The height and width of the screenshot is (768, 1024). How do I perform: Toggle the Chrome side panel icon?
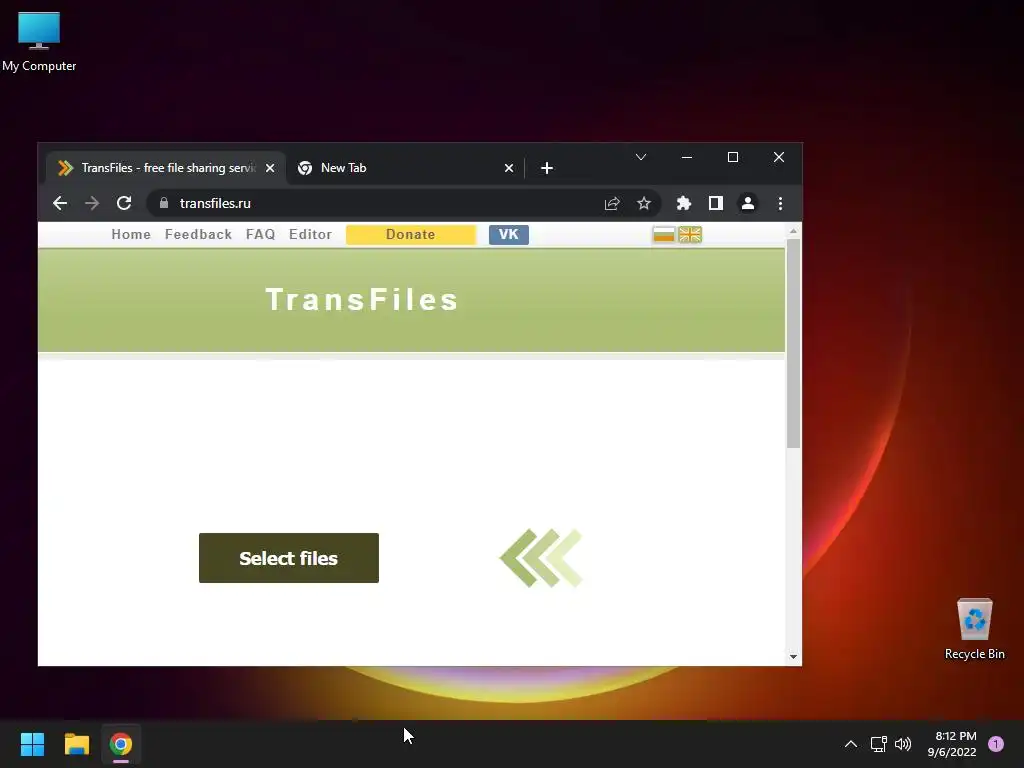[716, 203]
